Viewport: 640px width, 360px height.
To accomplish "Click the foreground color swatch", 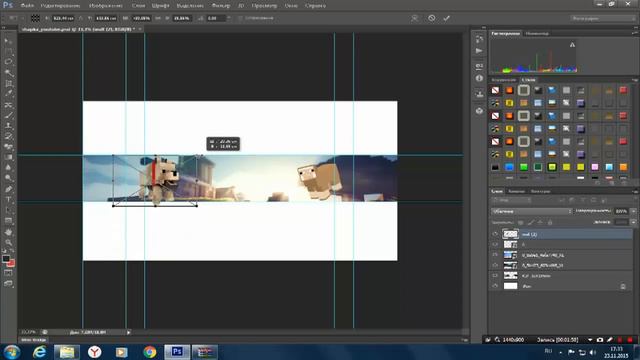I will click(x=6, y=259).
